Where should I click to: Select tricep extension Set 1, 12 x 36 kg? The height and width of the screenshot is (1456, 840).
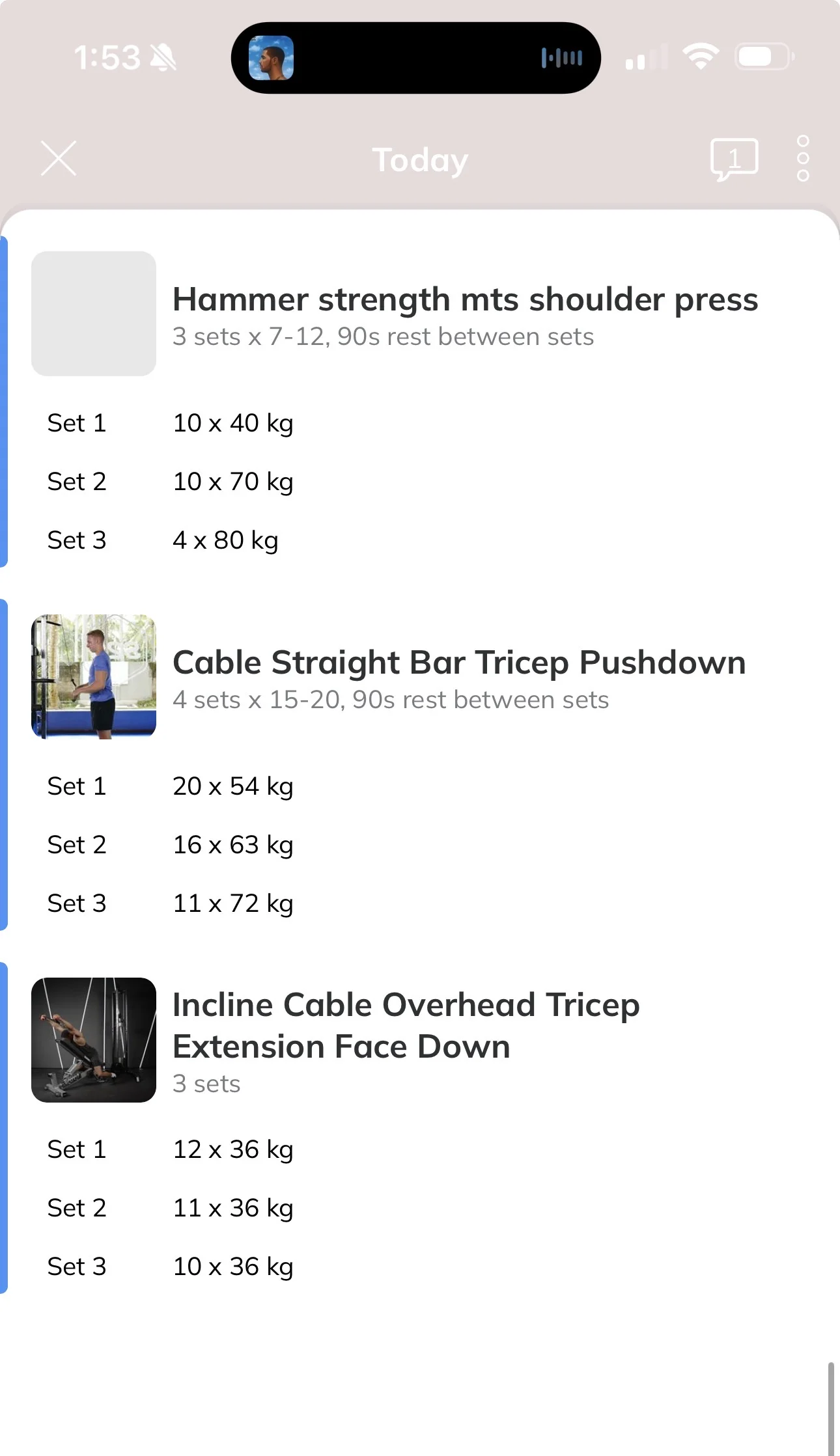point(420,1149)
